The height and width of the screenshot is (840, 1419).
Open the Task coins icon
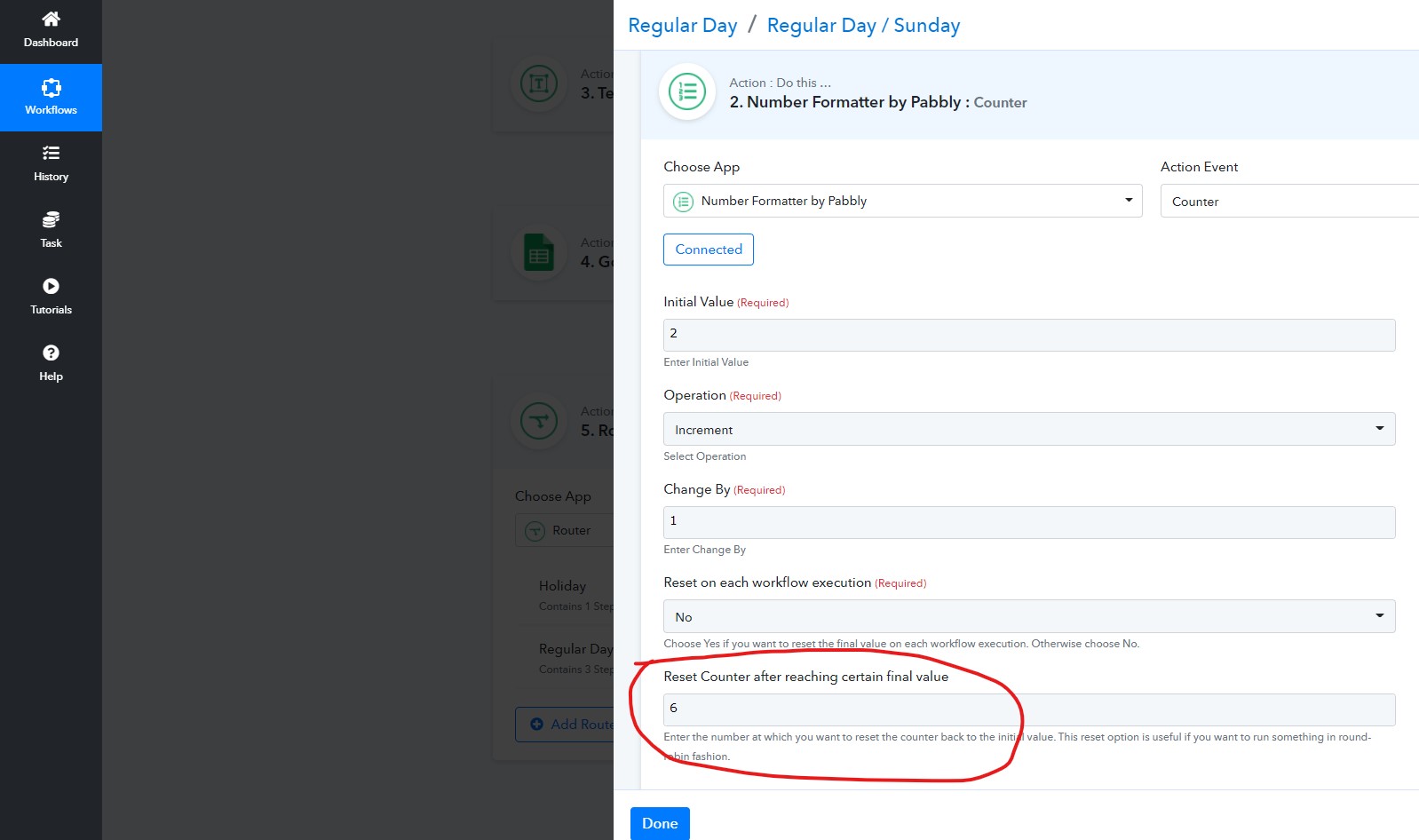[51, 219]
